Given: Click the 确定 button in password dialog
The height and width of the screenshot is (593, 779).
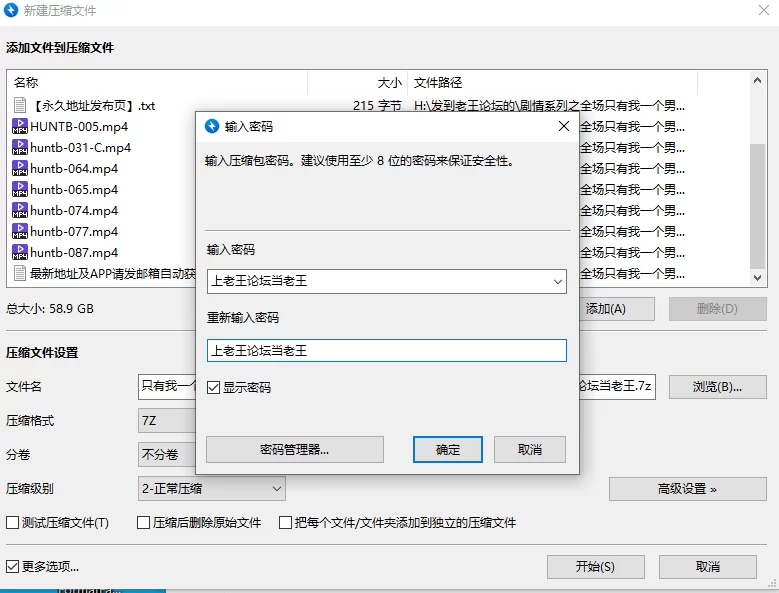Looking at the screenshot, I should coord(448,449).
